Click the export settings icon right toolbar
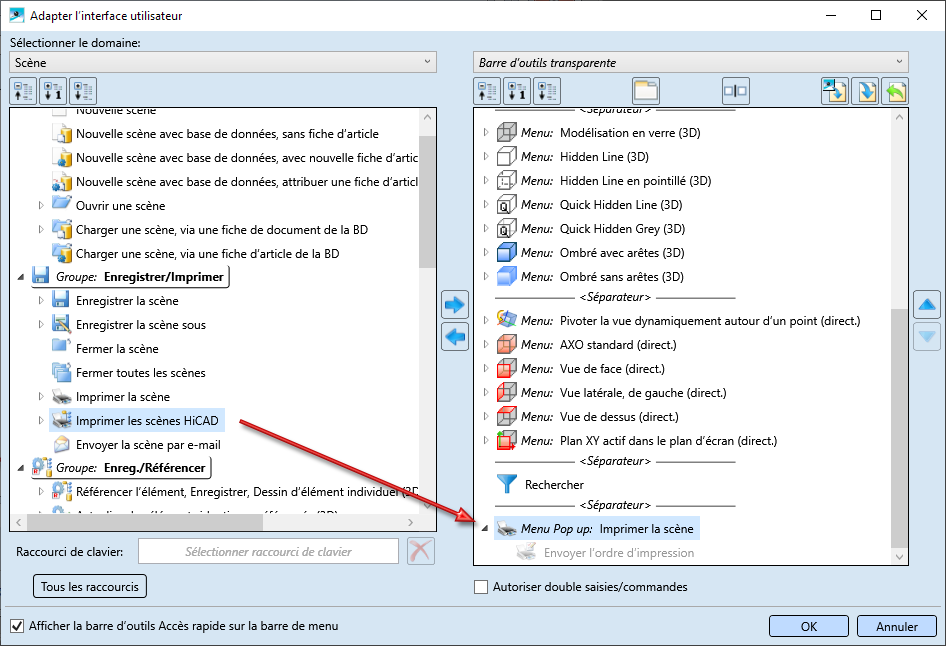 click(x=835, y=92)
